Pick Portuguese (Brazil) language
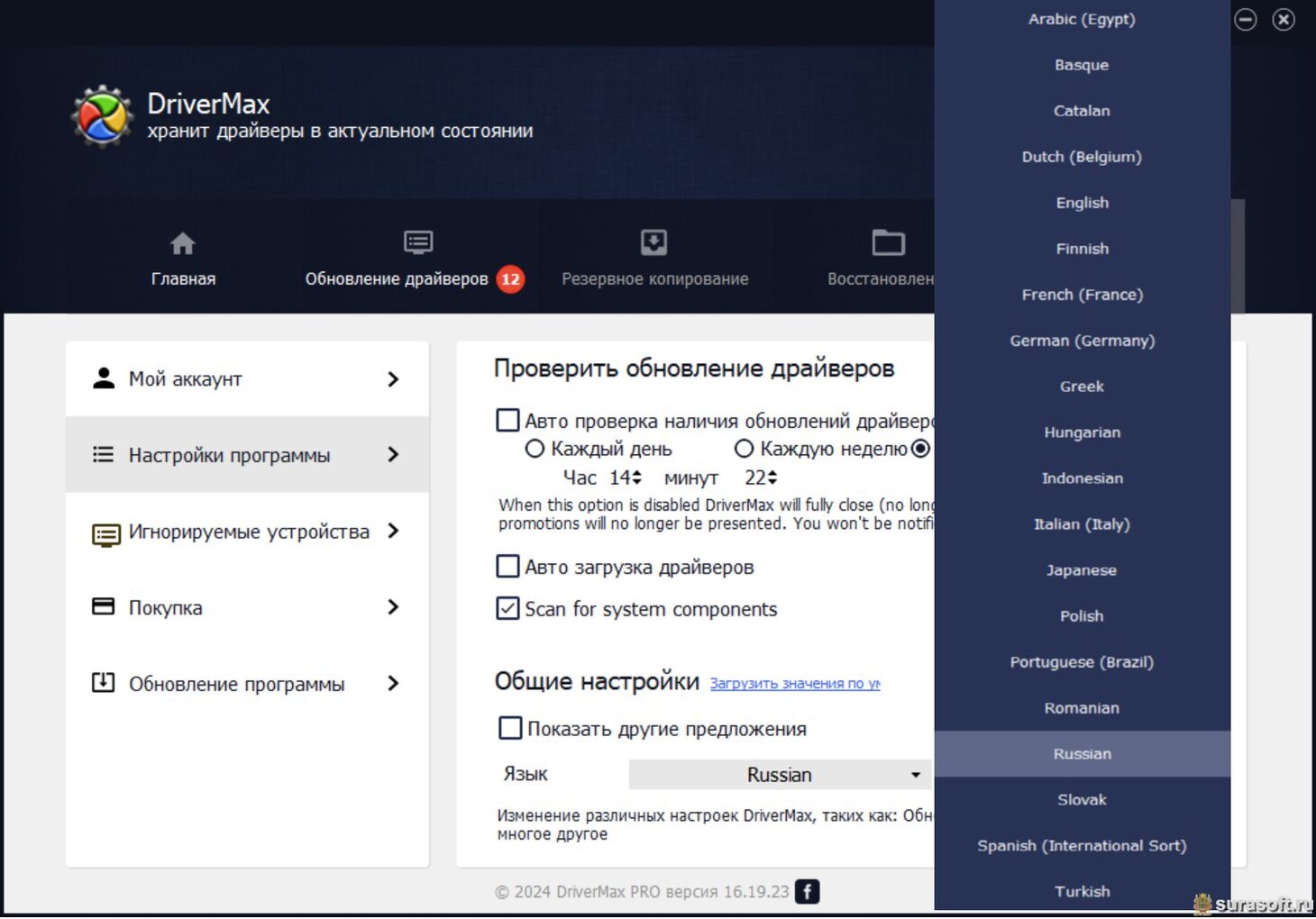The height and width of the screenshot is (919, 1316). pos(1082,662)
